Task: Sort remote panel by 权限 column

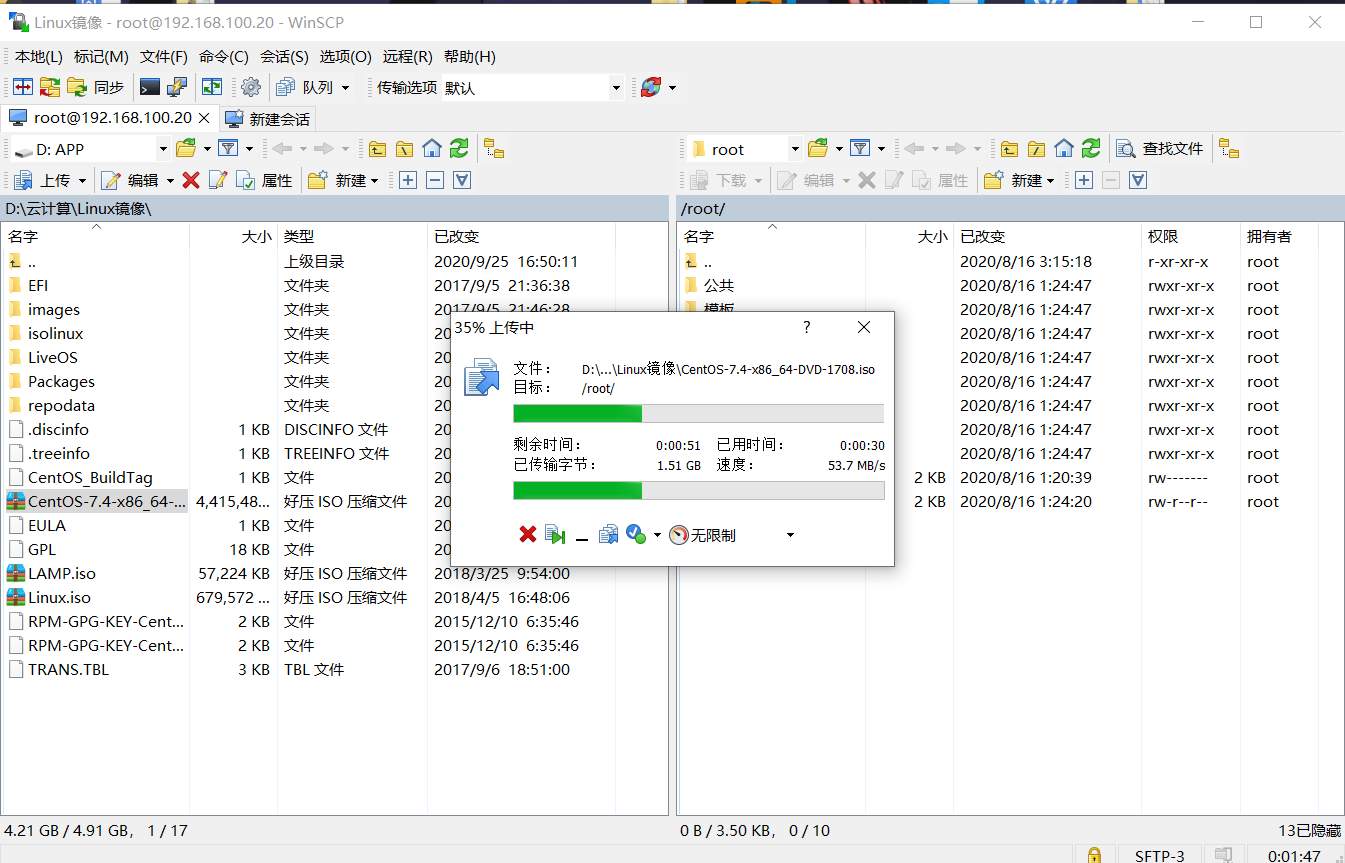Action: (x=1189, y=237)
